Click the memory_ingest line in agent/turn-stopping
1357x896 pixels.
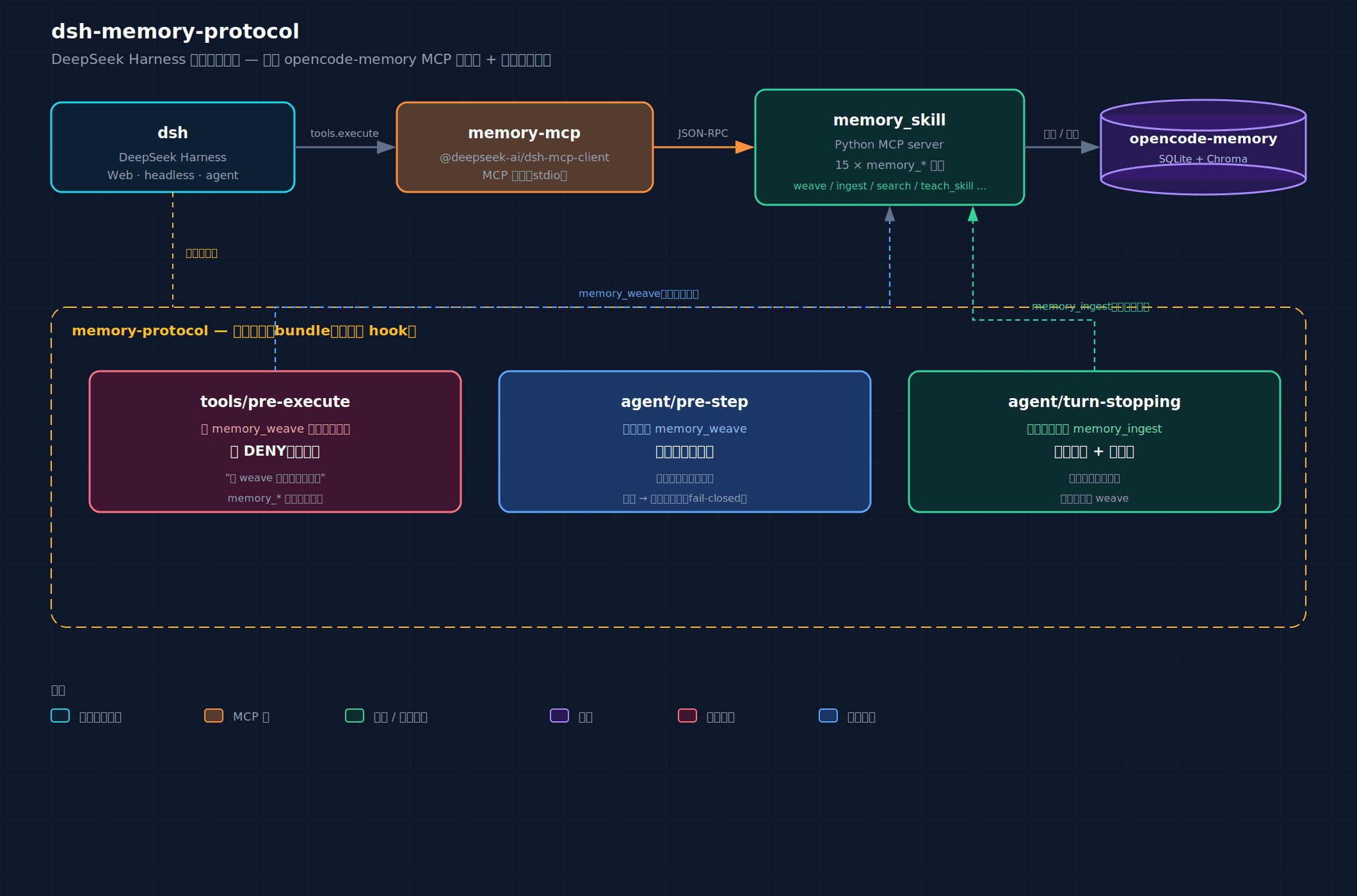pos(1095,429)
